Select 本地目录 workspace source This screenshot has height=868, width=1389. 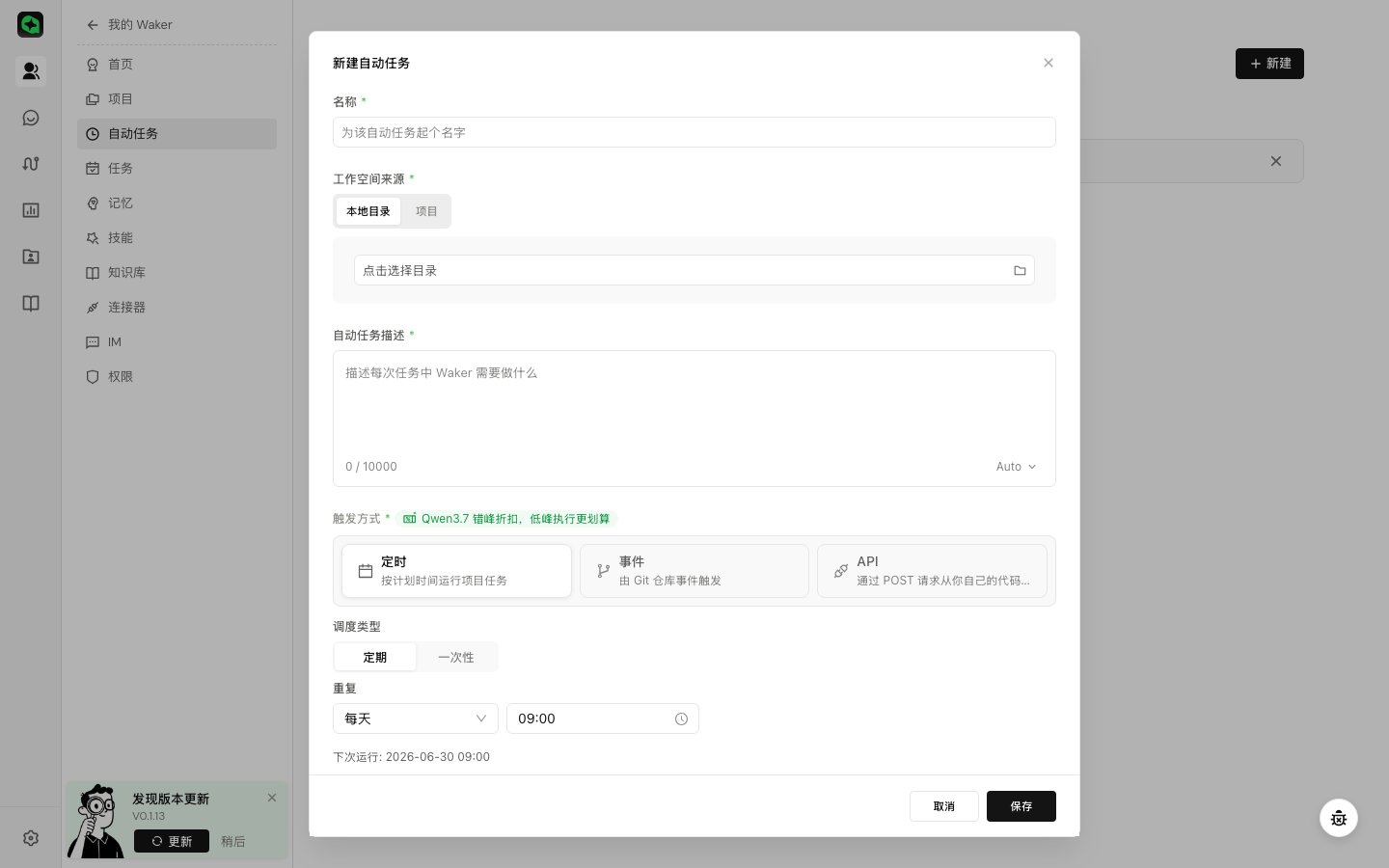coord(368,211)
